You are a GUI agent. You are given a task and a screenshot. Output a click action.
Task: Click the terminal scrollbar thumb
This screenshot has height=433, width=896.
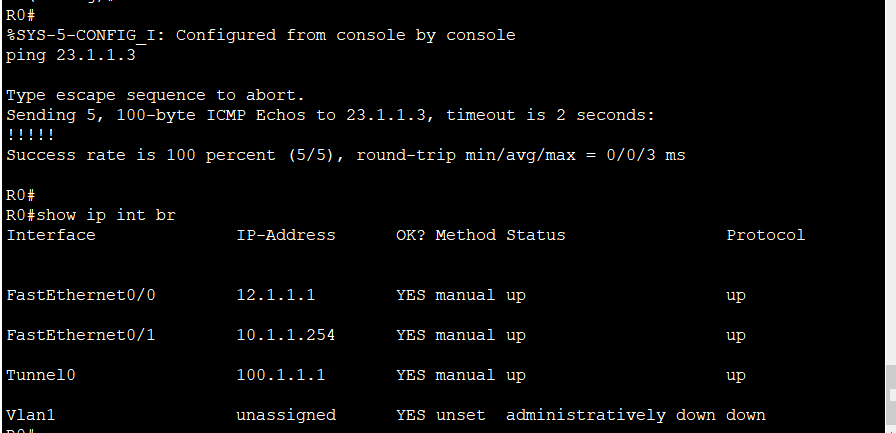(x=891, y=395)
